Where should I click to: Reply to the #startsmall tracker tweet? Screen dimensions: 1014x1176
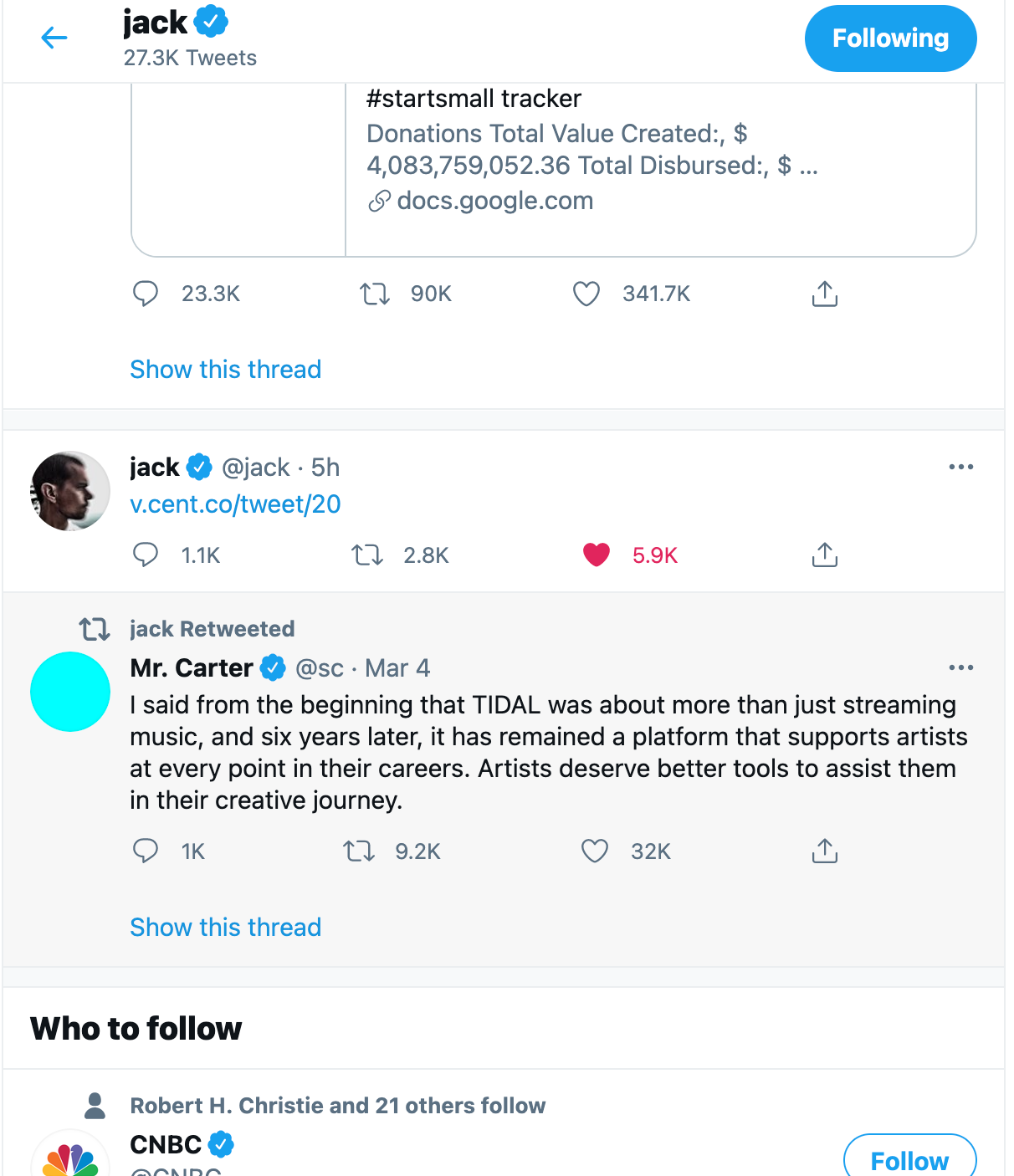146,294
